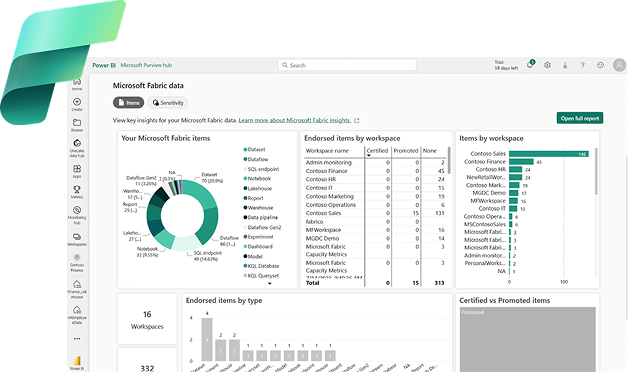Open Learn more about Microsoft Fabric insights link

295,120
